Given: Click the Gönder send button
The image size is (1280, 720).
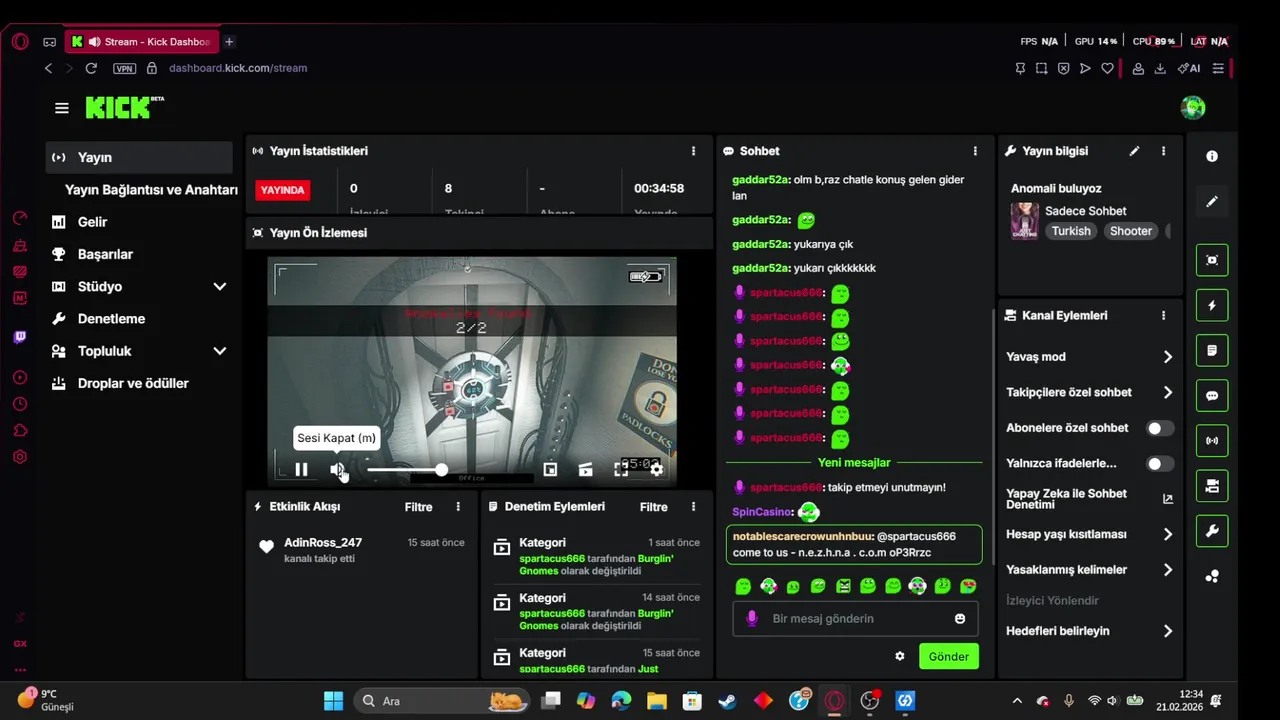Looking at the screenshot, I should click(x=948, y=657).
